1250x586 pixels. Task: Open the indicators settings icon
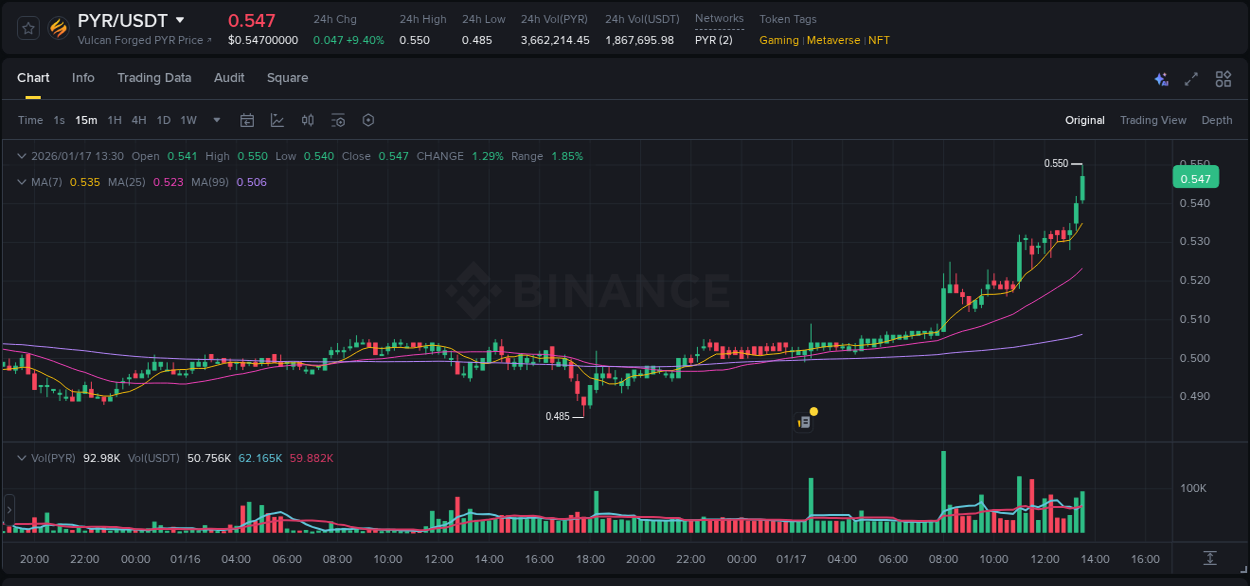coord(338,120)
